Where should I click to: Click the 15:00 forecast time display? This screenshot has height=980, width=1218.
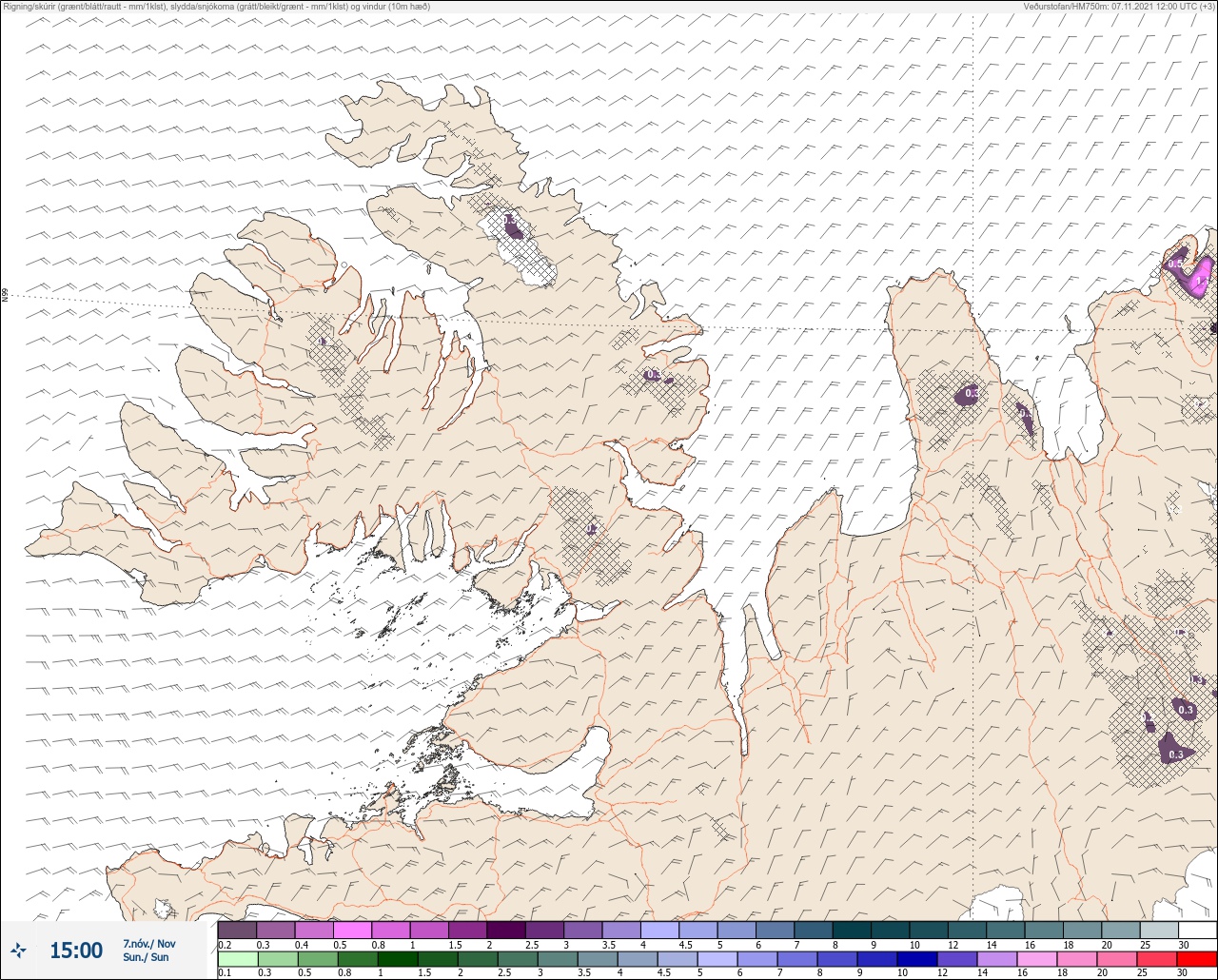tap(76, 950)
